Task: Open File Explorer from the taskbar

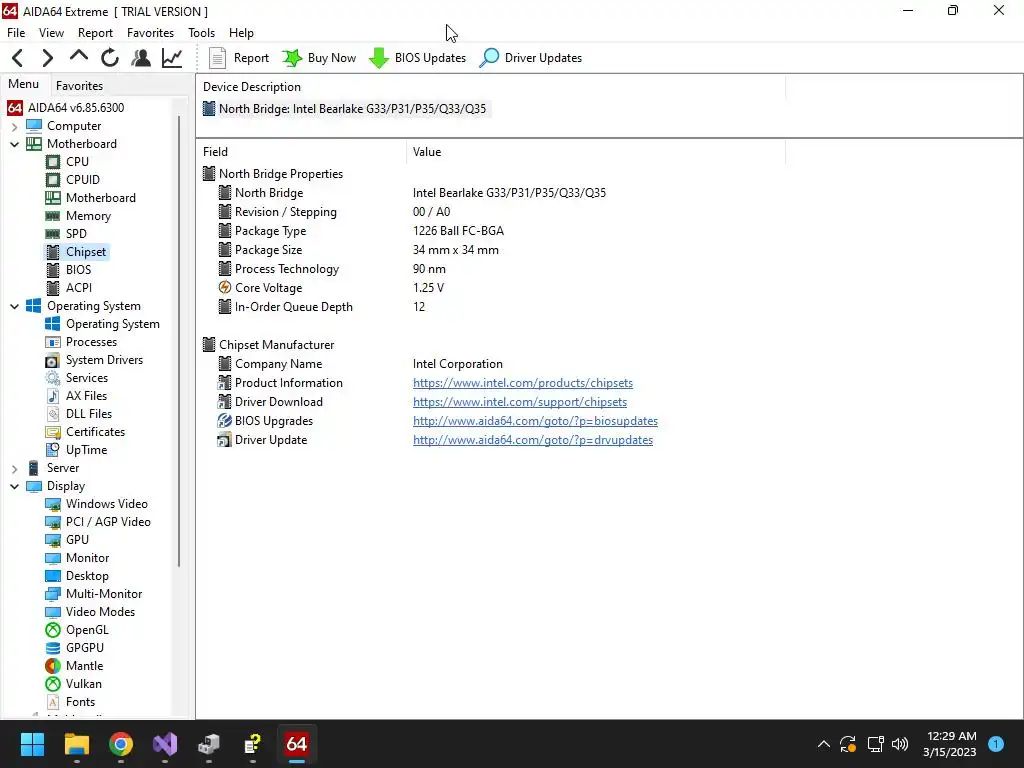Action: click(76, 744)
